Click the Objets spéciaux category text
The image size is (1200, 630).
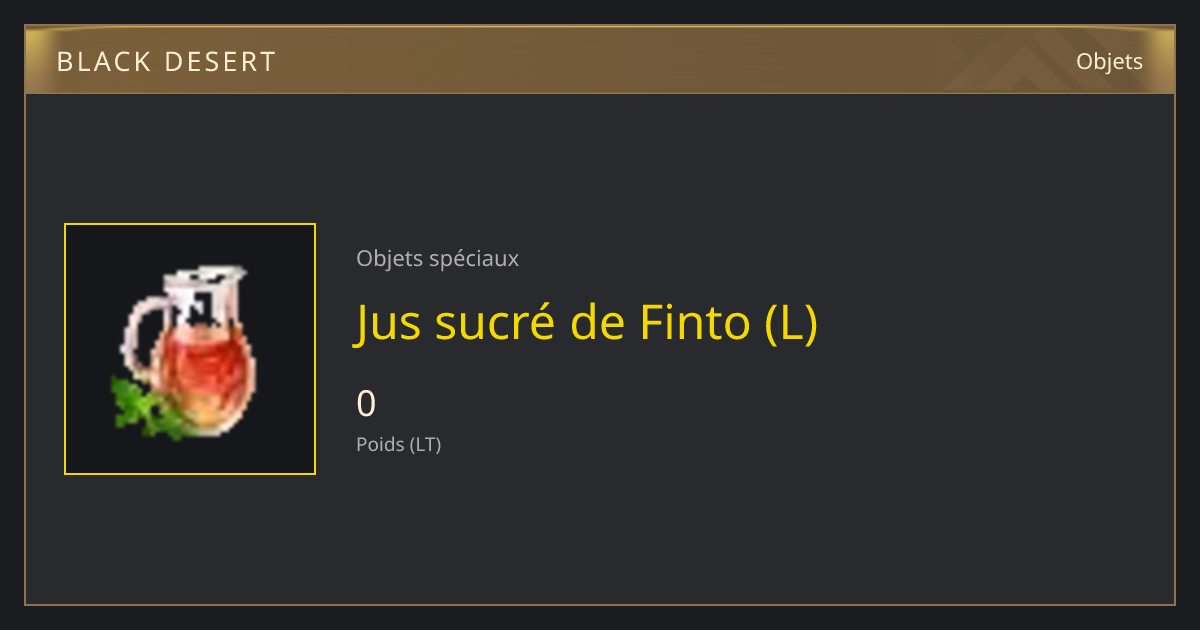pos(437,258)
